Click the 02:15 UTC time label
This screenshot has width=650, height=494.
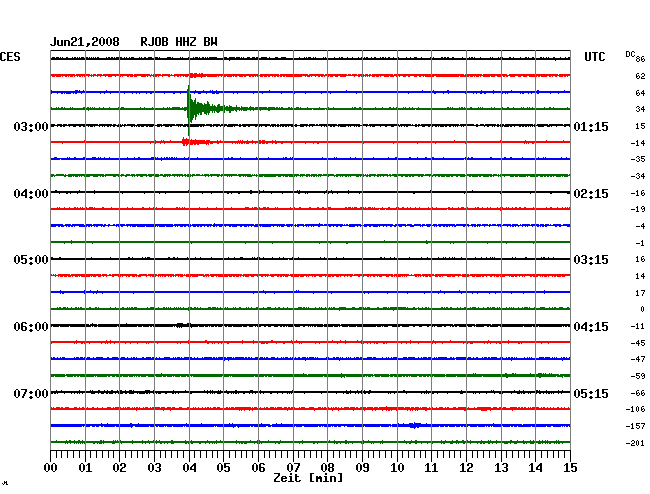[591, 194]
